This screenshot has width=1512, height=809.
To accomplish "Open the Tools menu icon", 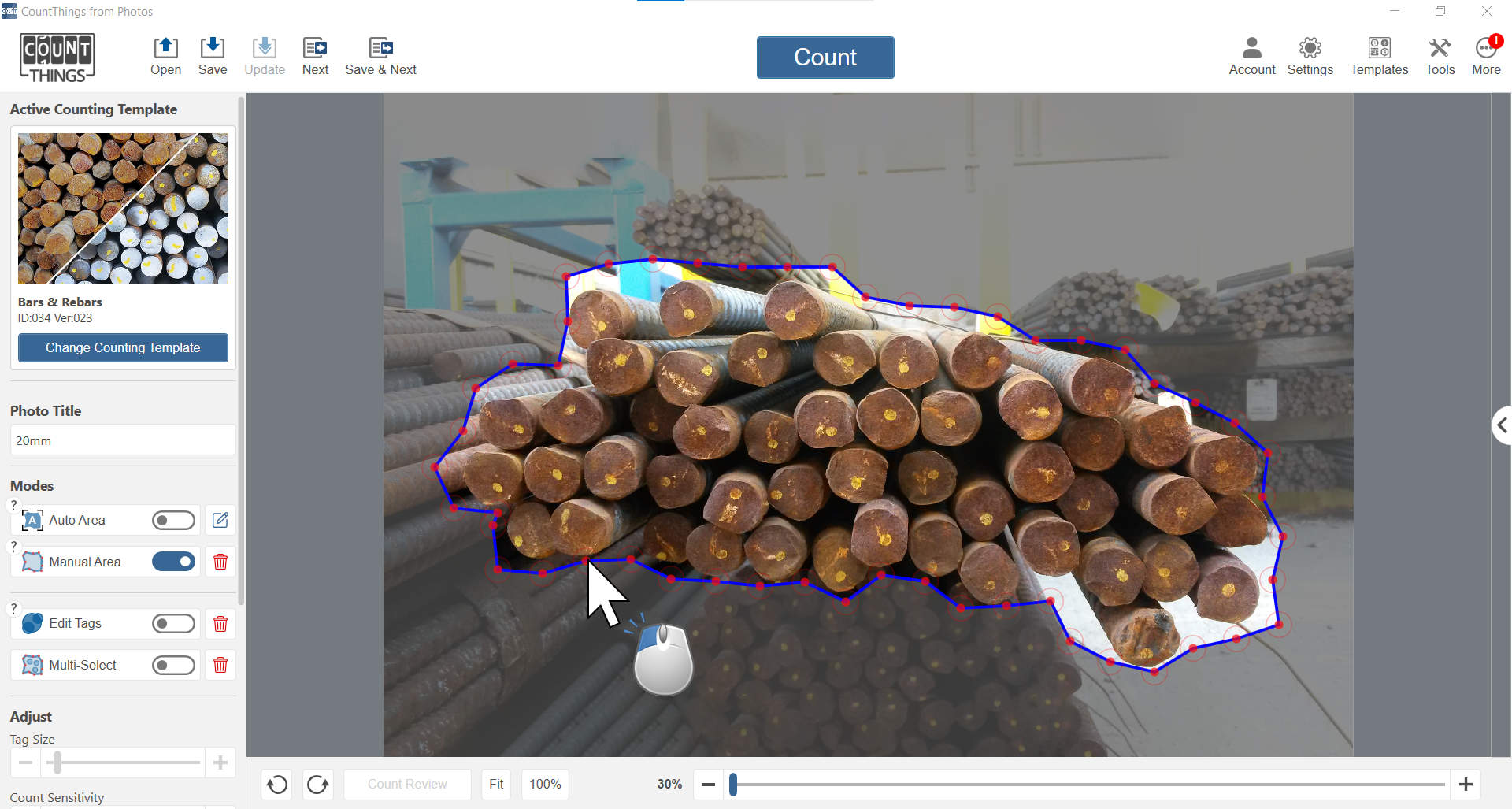I will 1439,49.
